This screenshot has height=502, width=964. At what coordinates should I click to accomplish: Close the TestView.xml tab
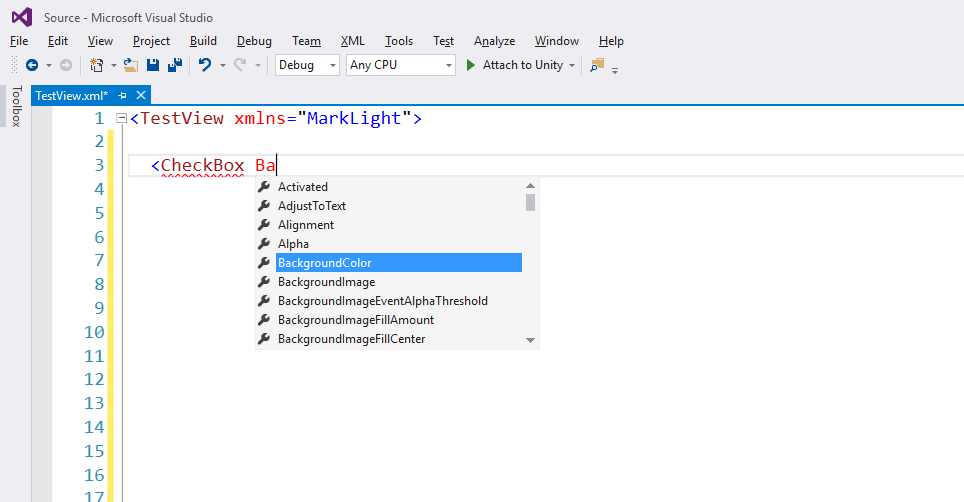(141, 95)
